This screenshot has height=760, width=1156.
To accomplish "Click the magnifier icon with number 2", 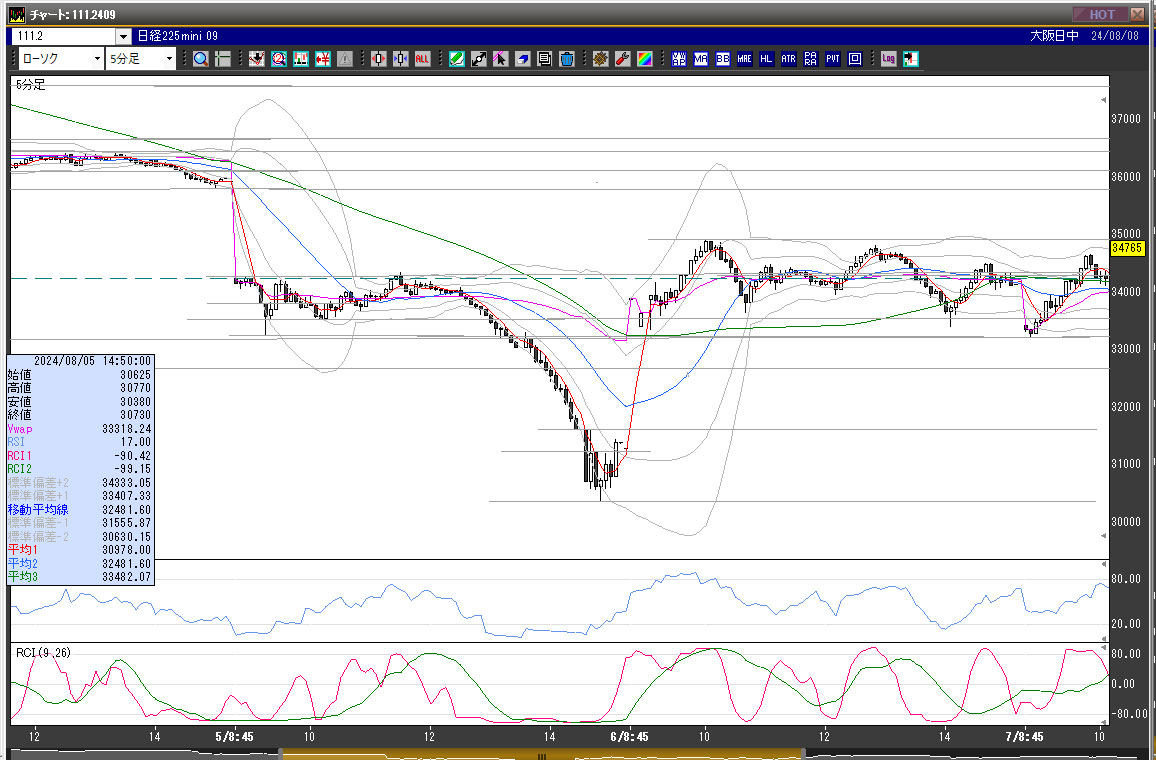I will [279, 59].
